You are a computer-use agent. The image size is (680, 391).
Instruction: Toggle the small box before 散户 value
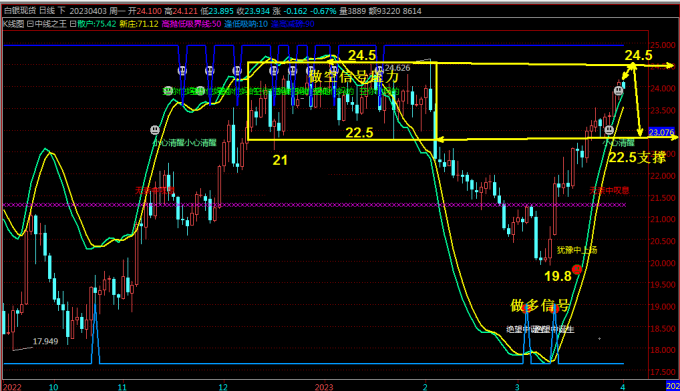73,24
